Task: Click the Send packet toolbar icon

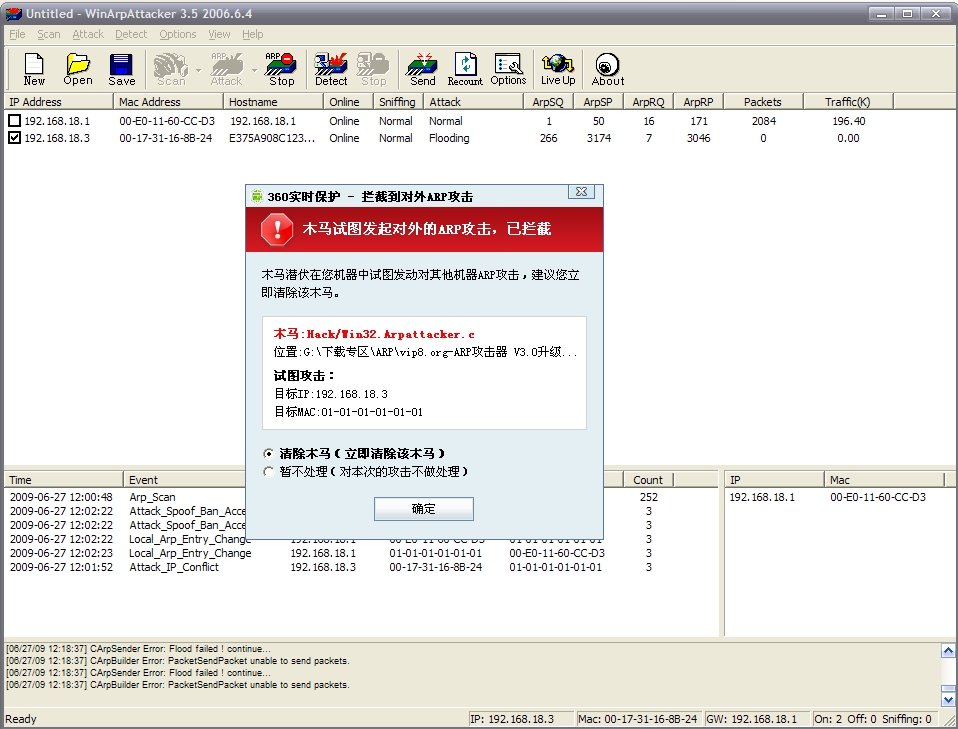Action: [x=423, y=69]
